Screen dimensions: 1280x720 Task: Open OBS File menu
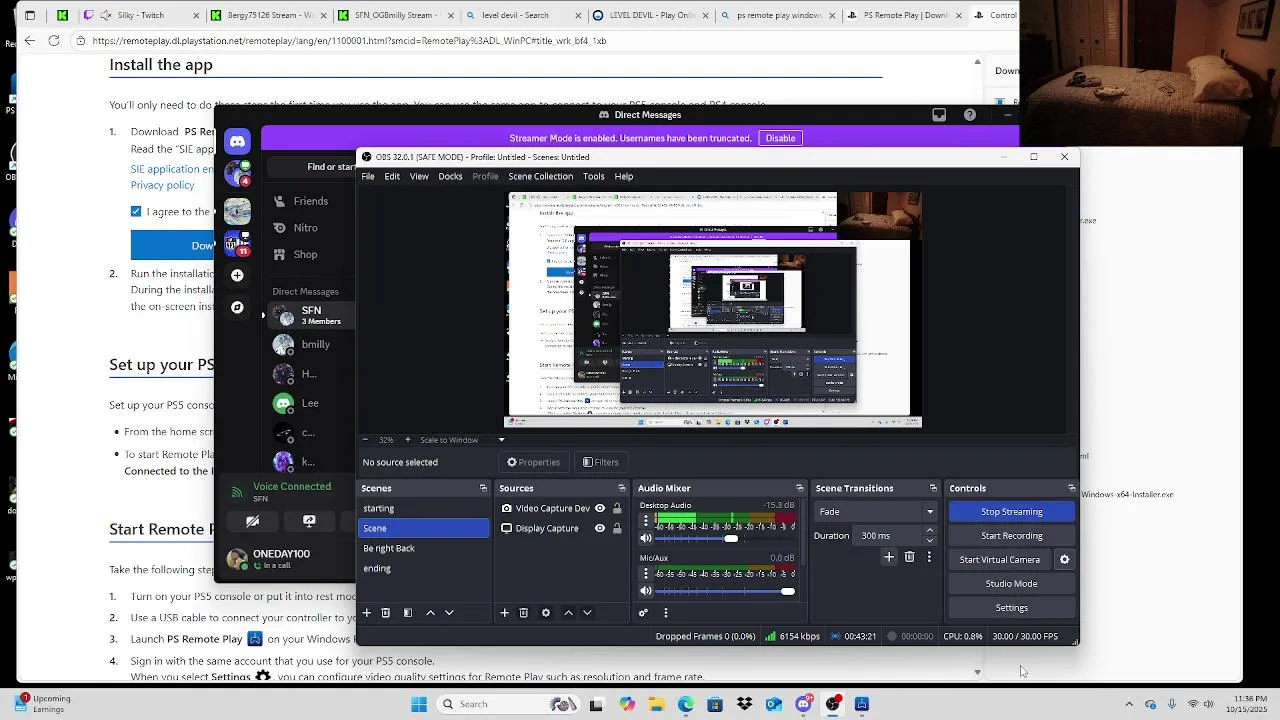pyautogui.click(x=368, y=176)
